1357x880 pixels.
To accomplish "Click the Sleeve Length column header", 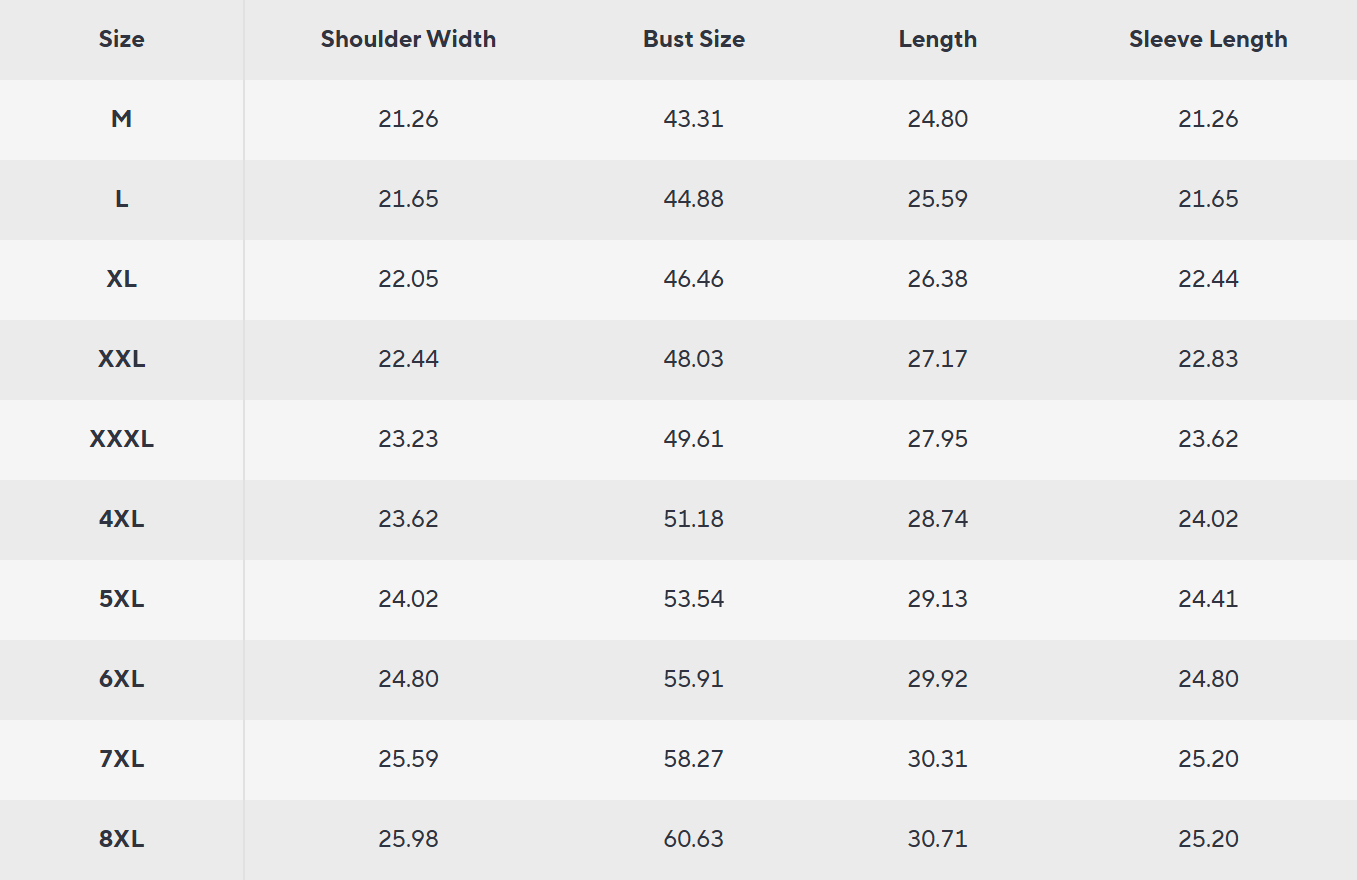I will coord(1208,39).
